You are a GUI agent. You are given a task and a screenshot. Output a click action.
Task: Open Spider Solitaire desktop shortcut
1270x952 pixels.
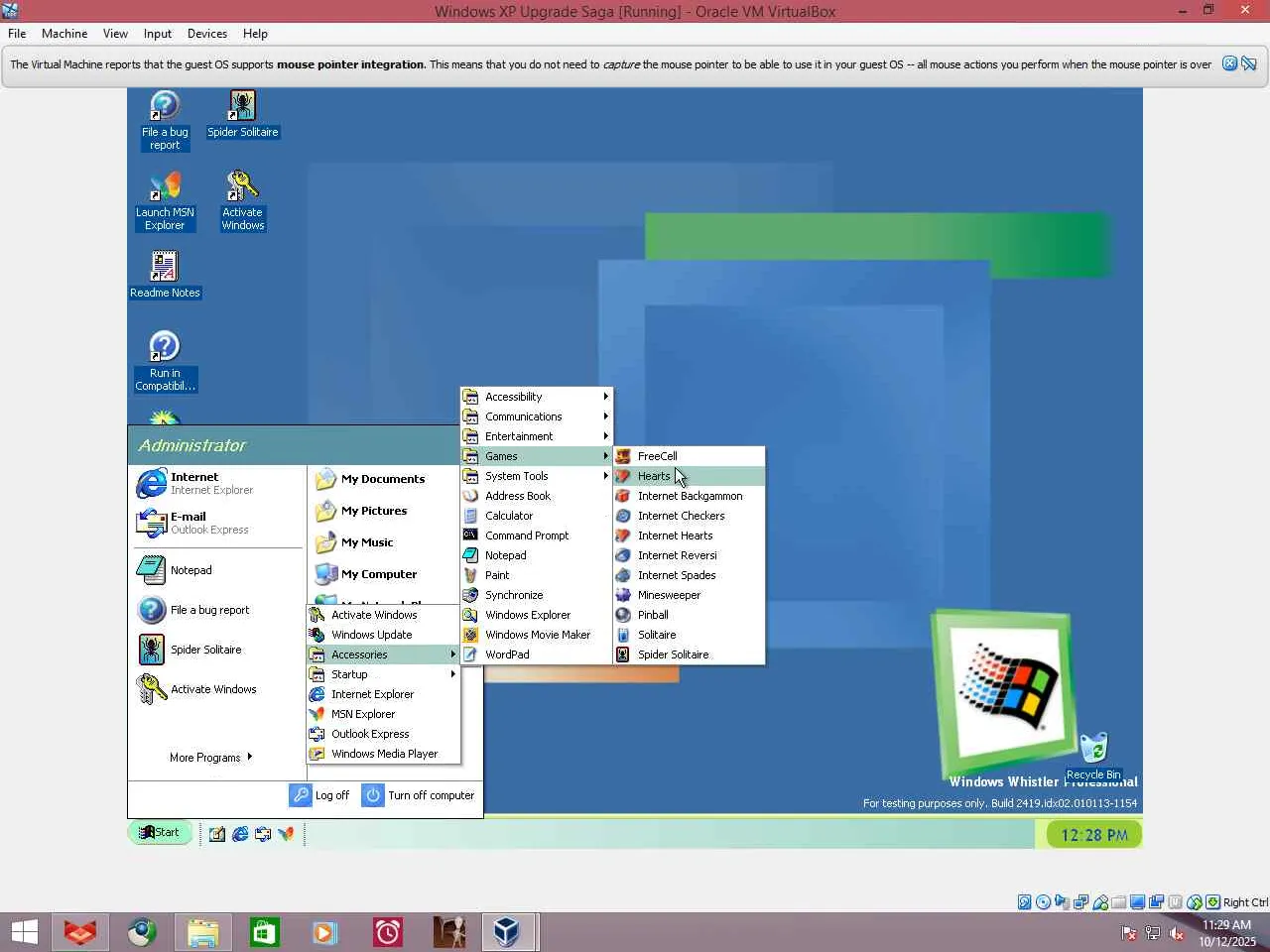pyautogui.click(x=242, y=115)
